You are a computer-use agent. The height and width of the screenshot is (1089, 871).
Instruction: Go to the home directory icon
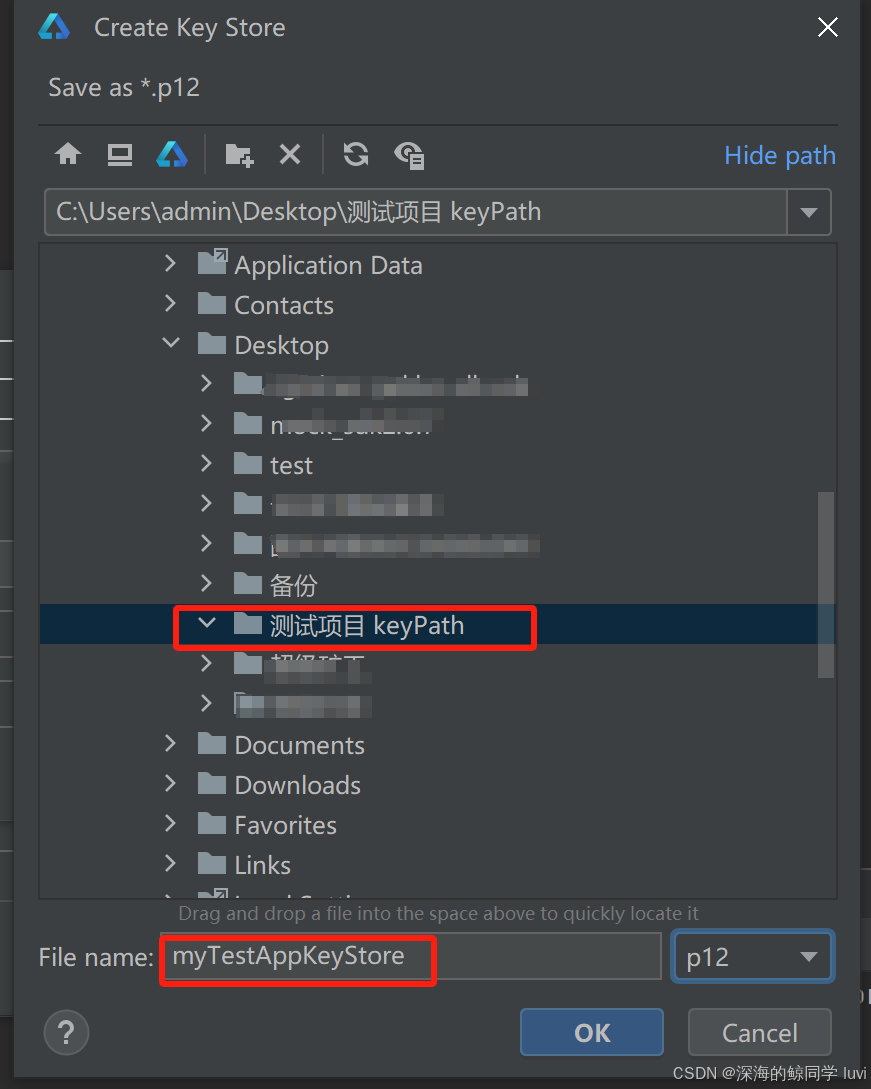tap(68, 153)
